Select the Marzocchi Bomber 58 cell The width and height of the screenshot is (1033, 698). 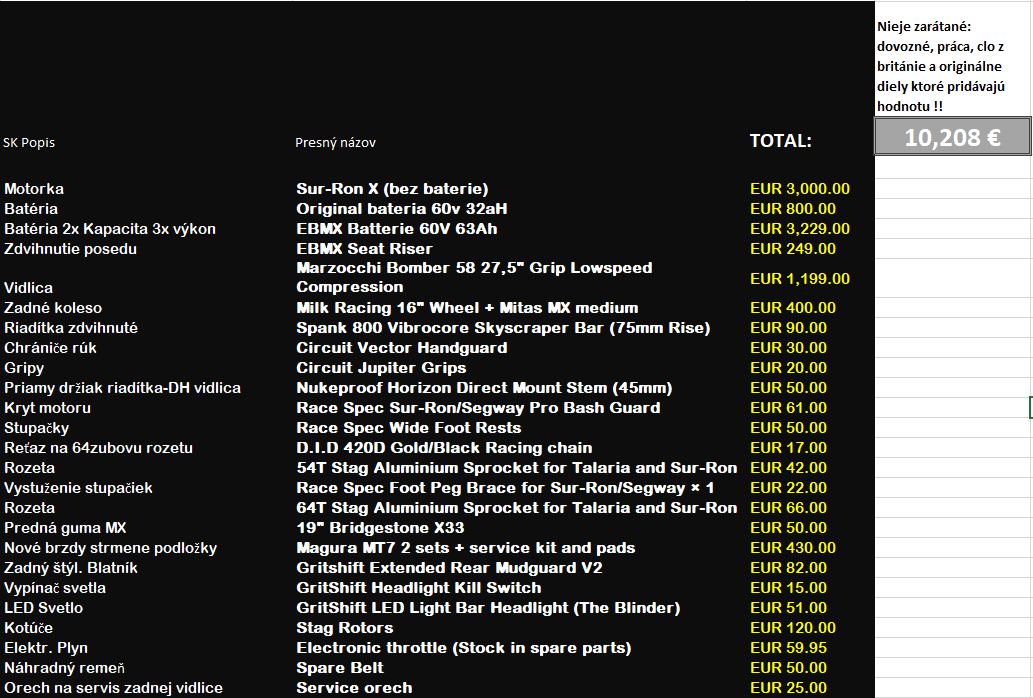(474, 277)
